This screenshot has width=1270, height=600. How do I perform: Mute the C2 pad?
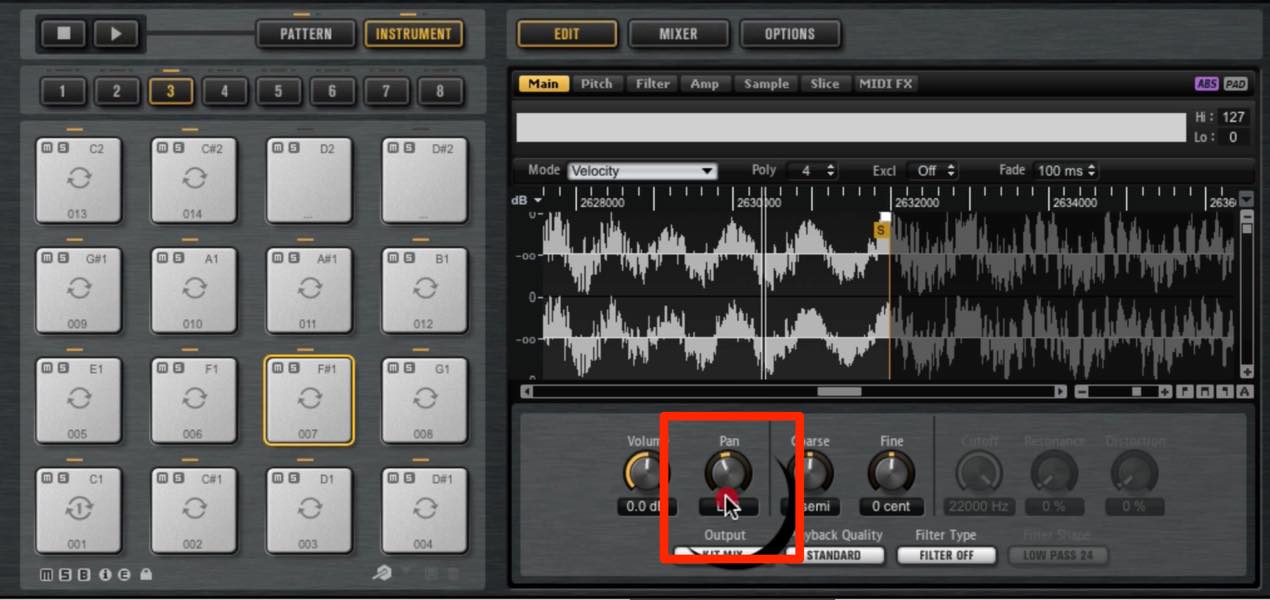47,148
